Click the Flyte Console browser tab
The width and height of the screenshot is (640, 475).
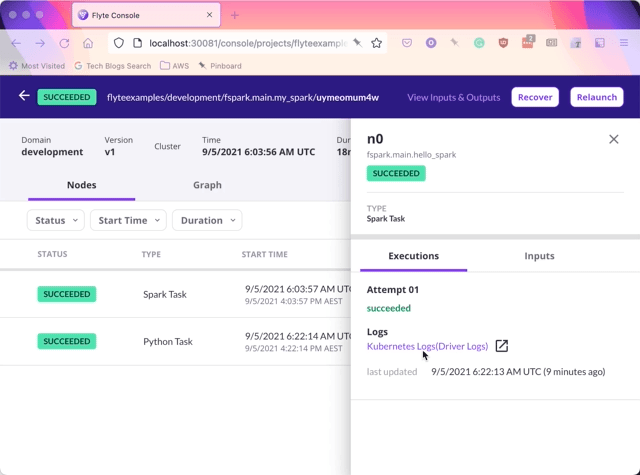pos(146,15)
